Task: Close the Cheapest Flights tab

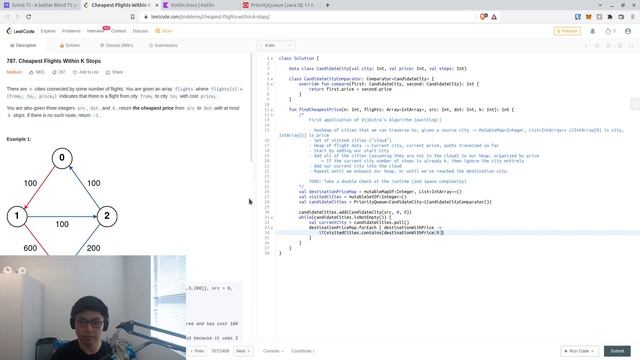Action: (x=157, y=5)
